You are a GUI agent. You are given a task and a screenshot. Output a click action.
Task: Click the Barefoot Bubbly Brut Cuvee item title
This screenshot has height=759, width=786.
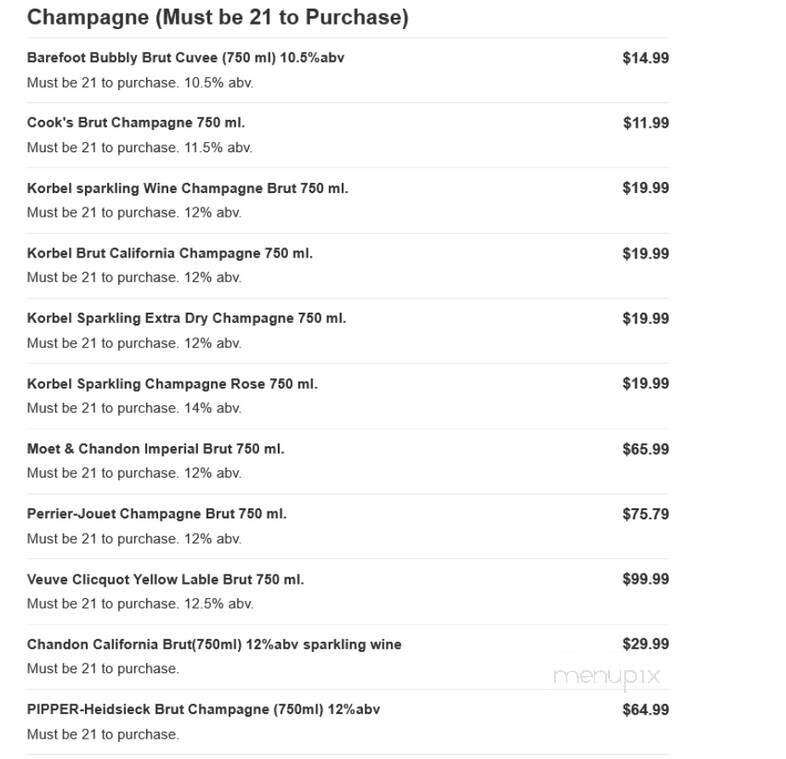(186, 58)
